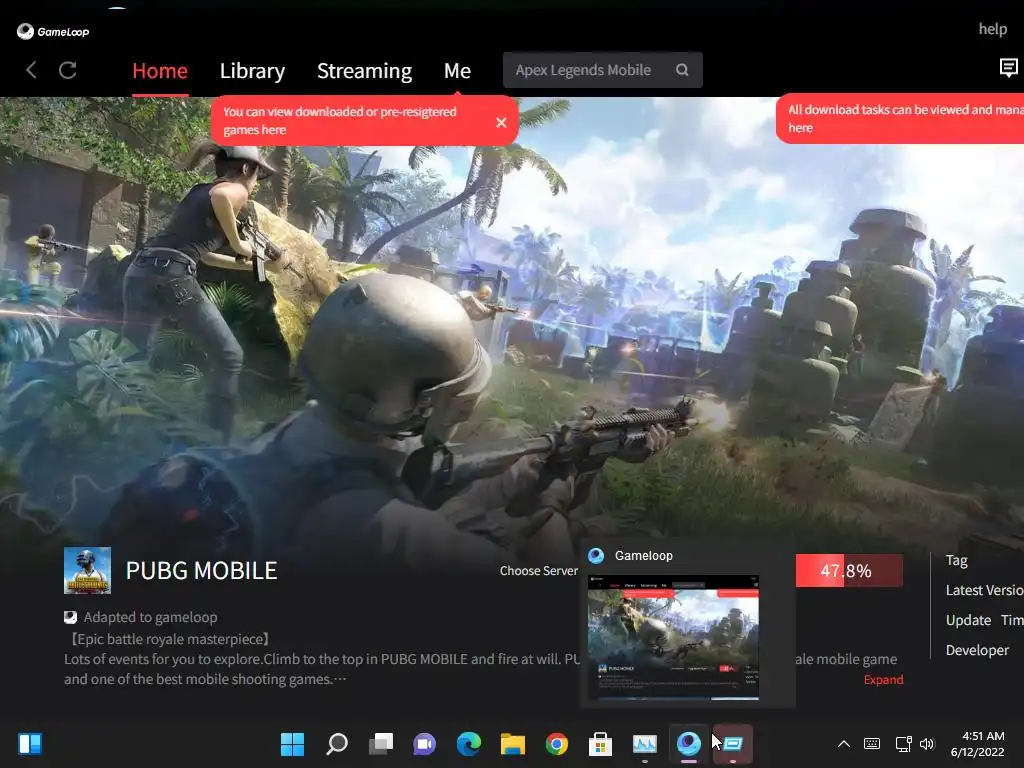Viewport: 1024px width, 768px height.
Task: Refresh the page with reload icon
Action: 68,70
